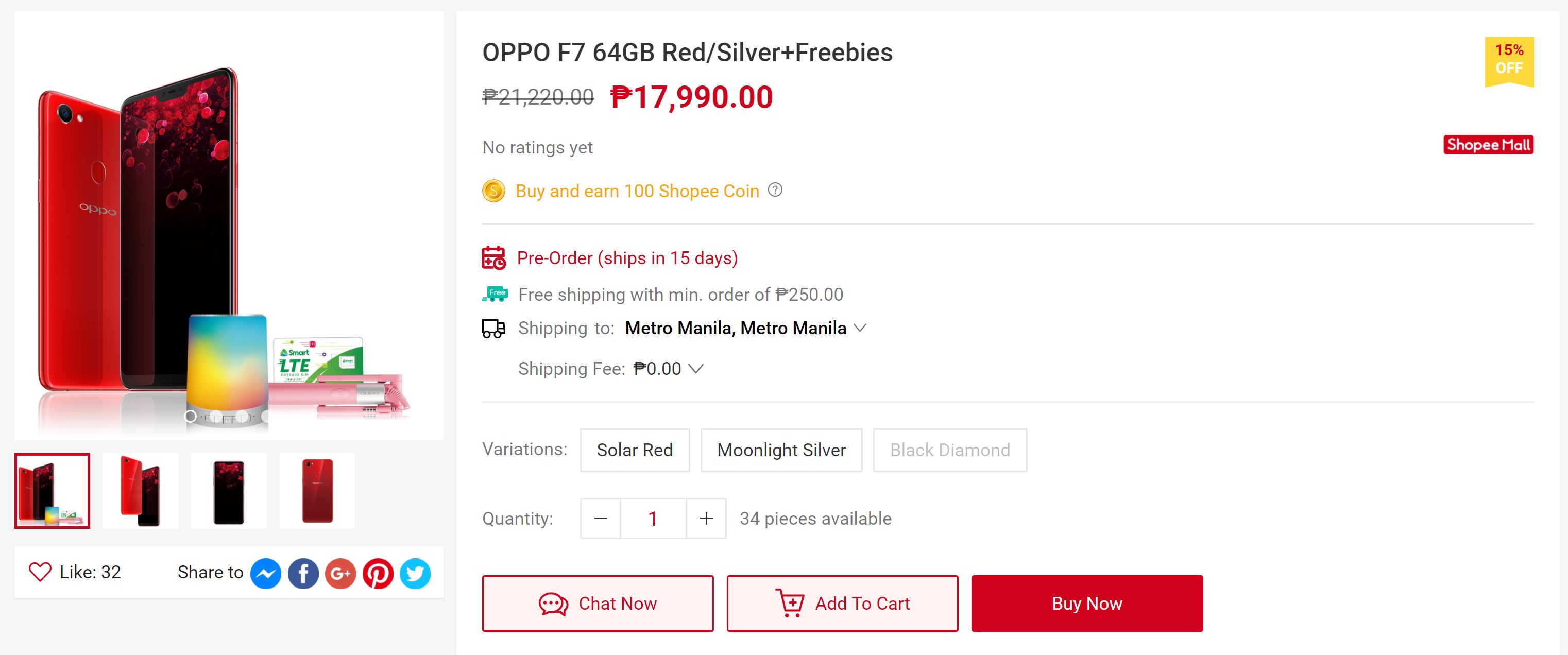Increase quantity with plus button
The width and height of the screenshot is (1568, 655).
coord(706,519)
